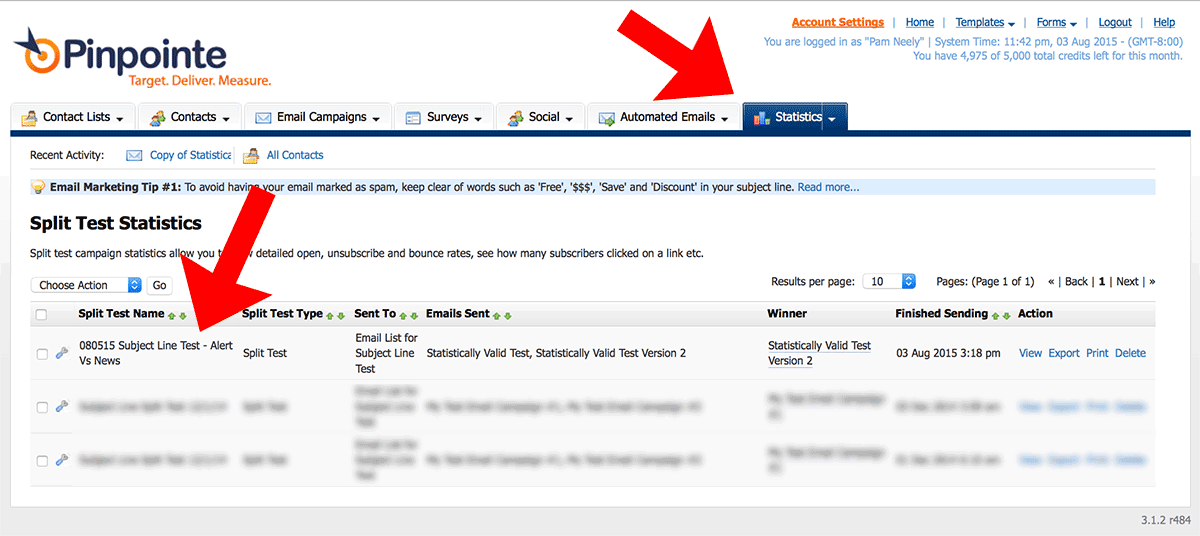Click the Automated Emails envelope icon
The height and width of the screenshot is (536, 1200).
tap(606, 117)
